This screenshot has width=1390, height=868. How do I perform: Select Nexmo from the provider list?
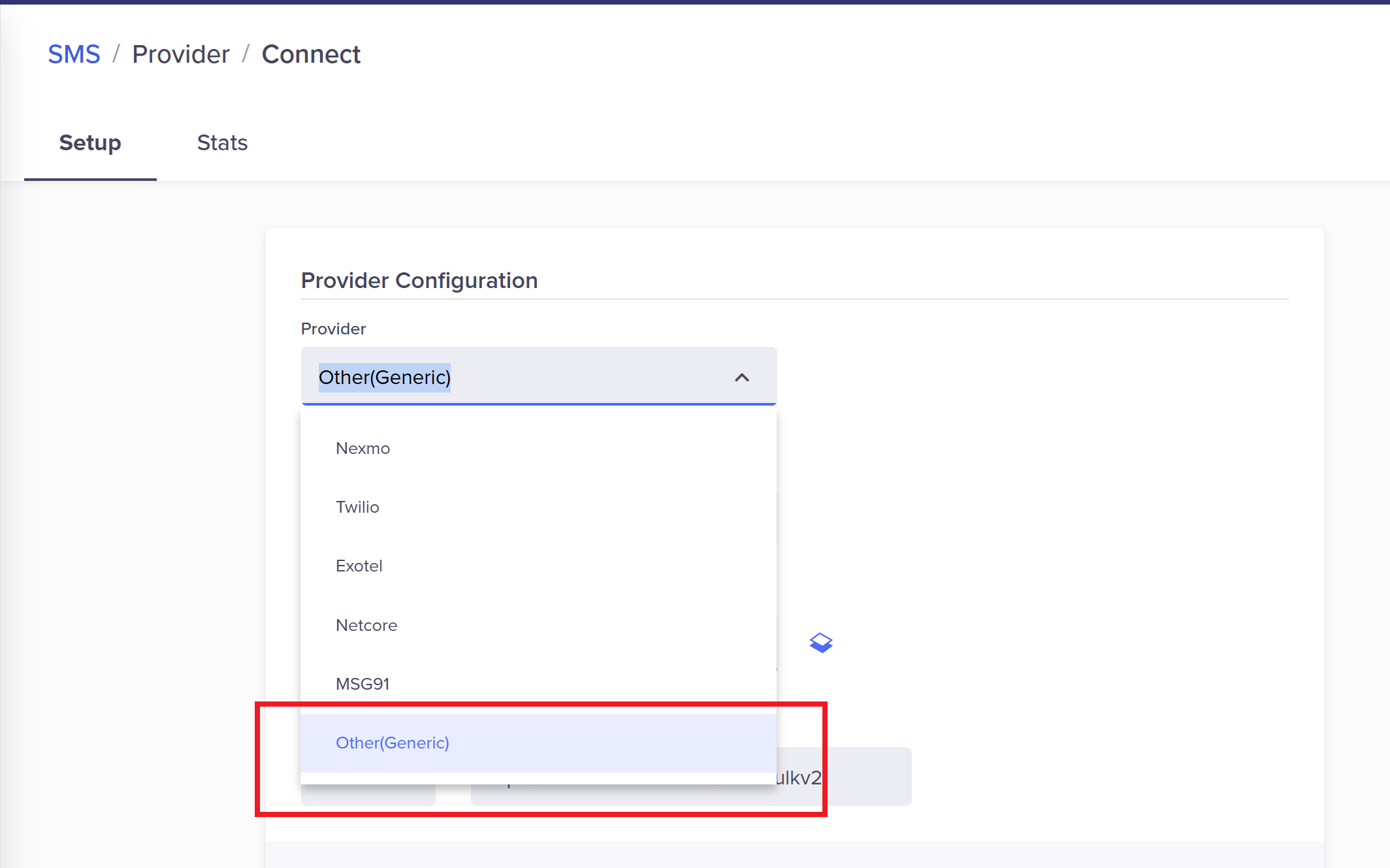pyautogui.click(x=363, y=448)
